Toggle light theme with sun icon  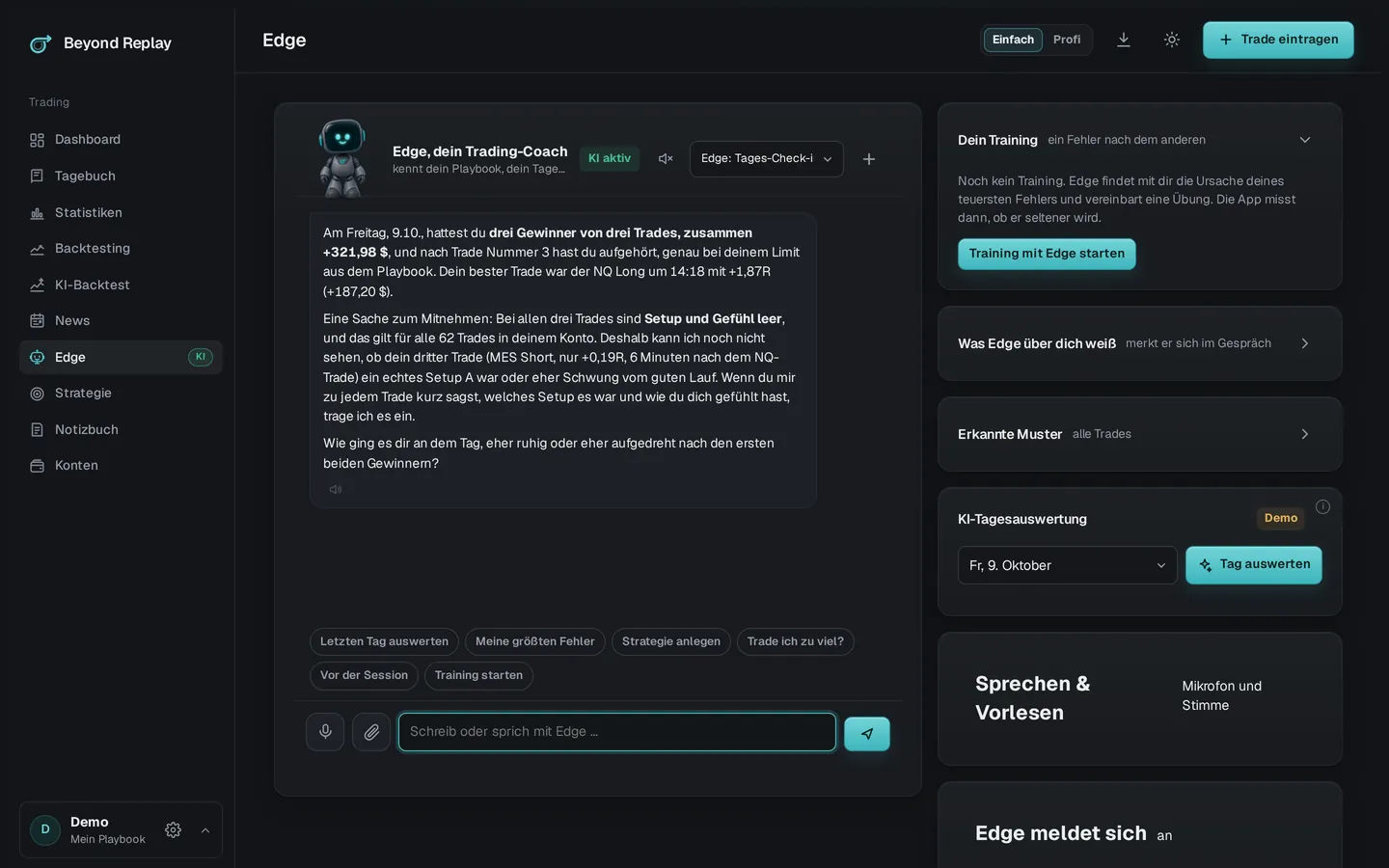1172,40
